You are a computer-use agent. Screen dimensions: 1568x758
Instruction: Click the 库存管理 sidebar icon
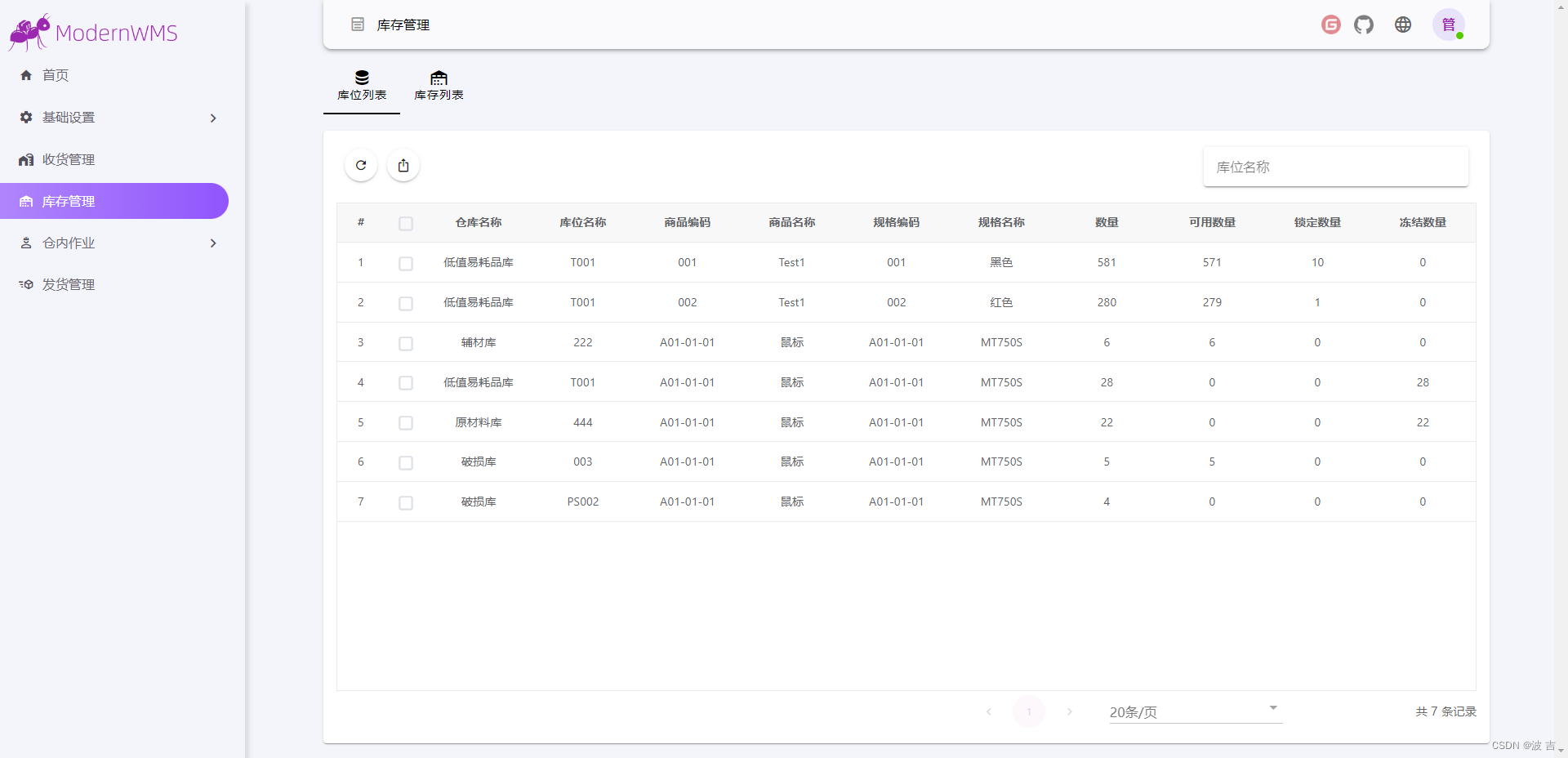(x=26, y=201)
